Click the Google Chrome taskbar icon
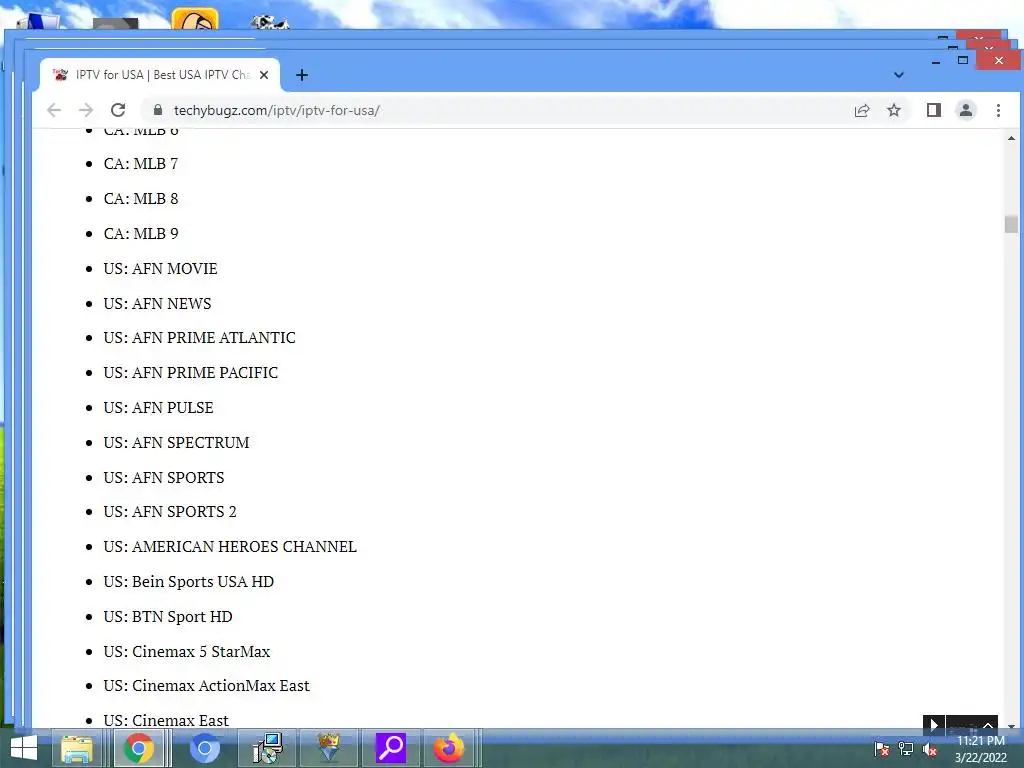The image size is (1024, 768). tap(139, 748)
